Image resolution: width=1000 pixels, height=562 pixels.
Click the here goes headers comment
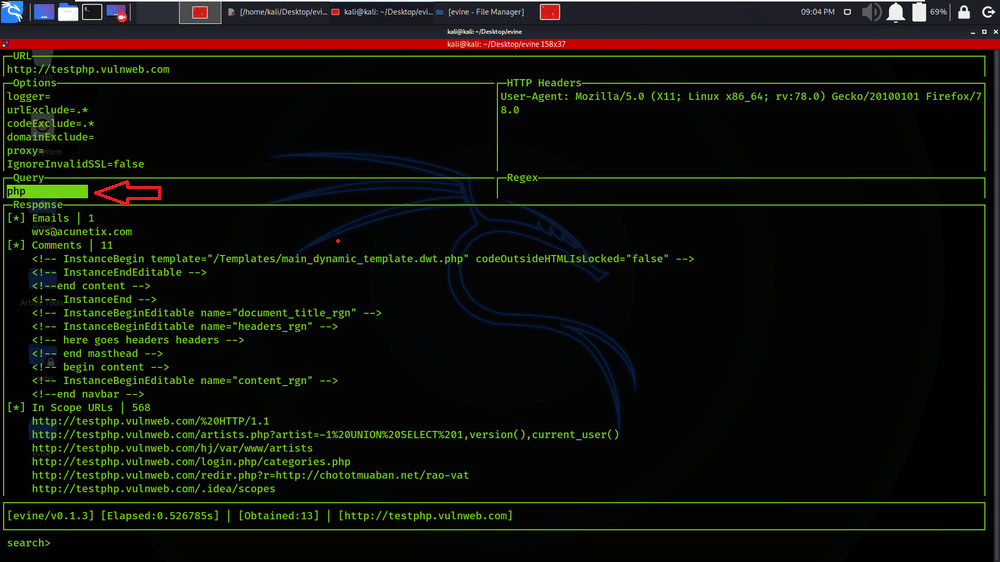click(138, 340)
